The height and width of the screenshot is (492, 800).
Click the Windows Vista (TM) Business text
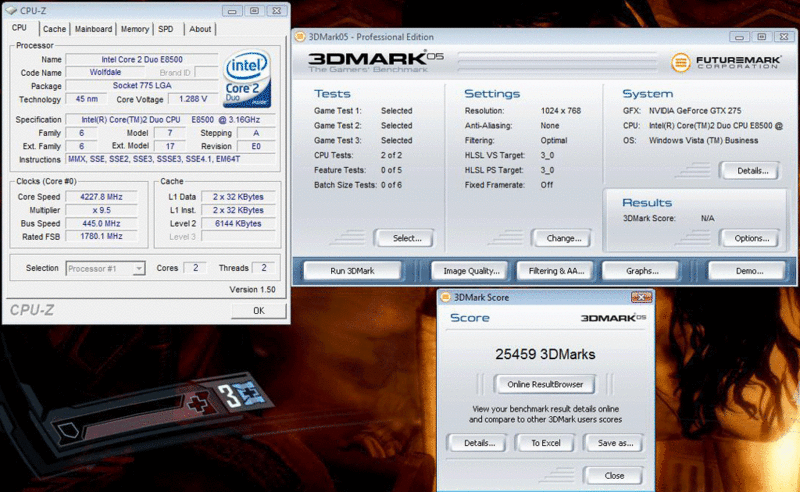[x=703, y=140]
